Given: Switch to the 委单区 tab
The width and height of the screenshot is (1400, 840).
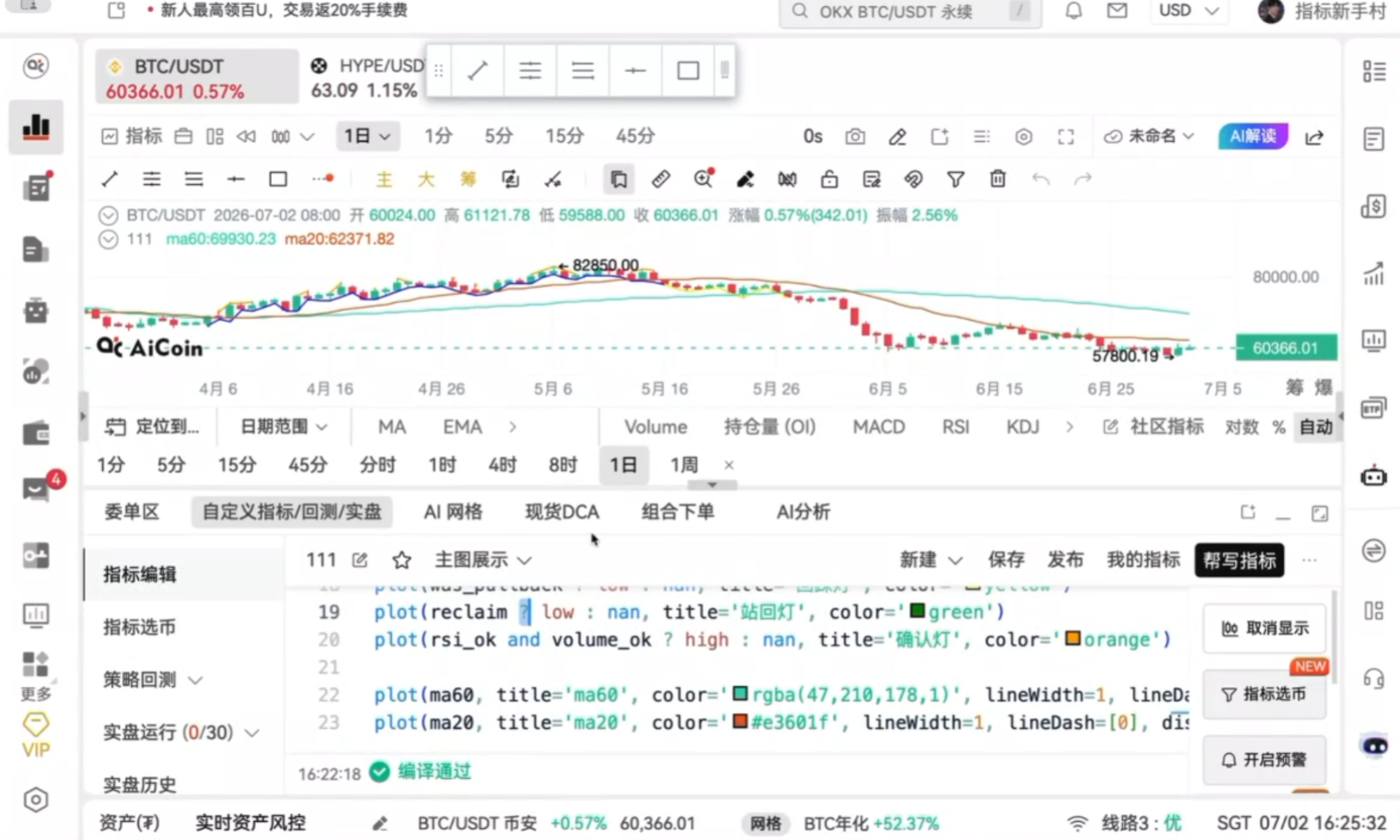Looking at the screenshot, I should coord(132,512).
